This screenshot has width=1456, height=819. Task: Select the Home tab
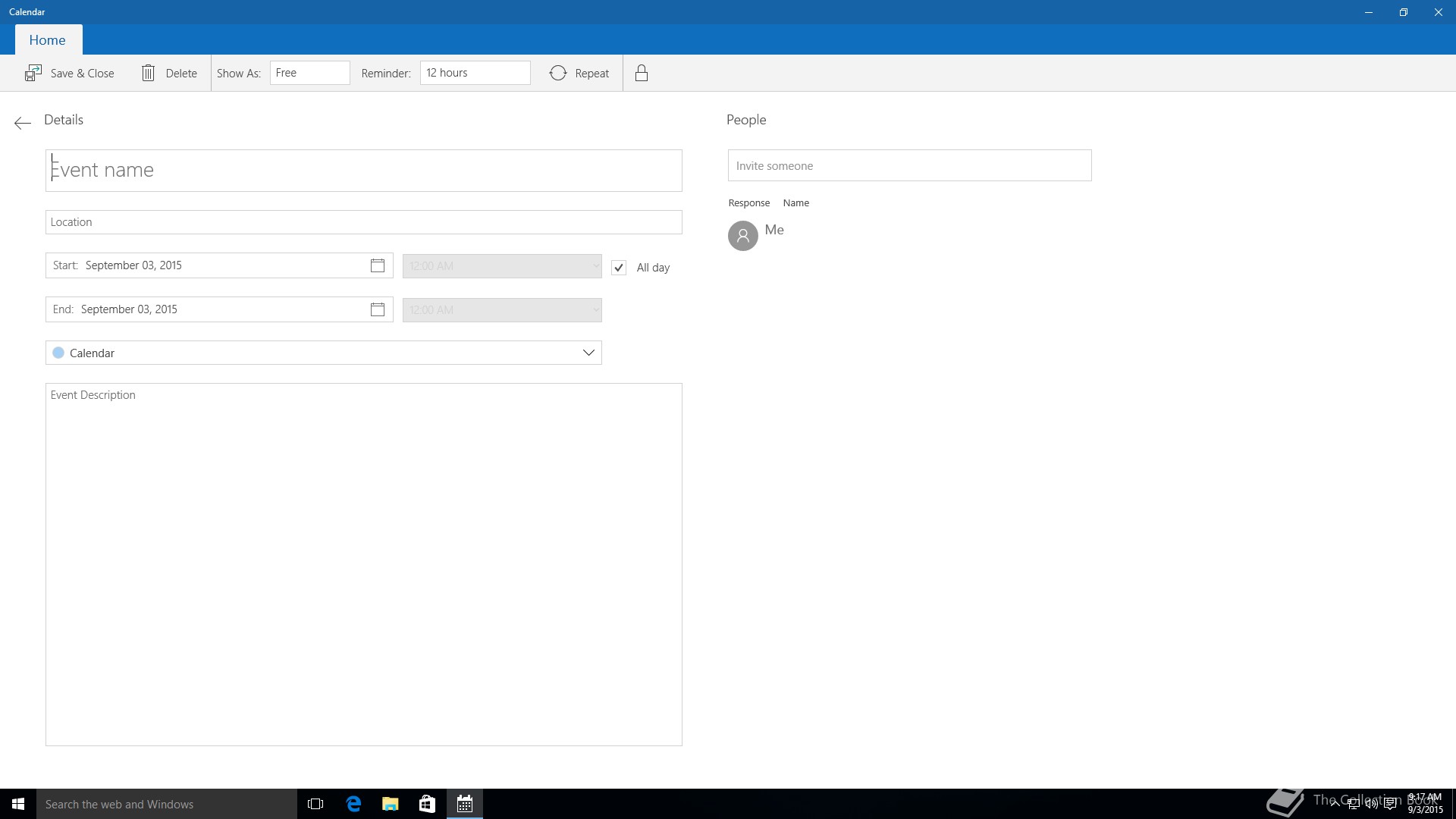(48, 40)
